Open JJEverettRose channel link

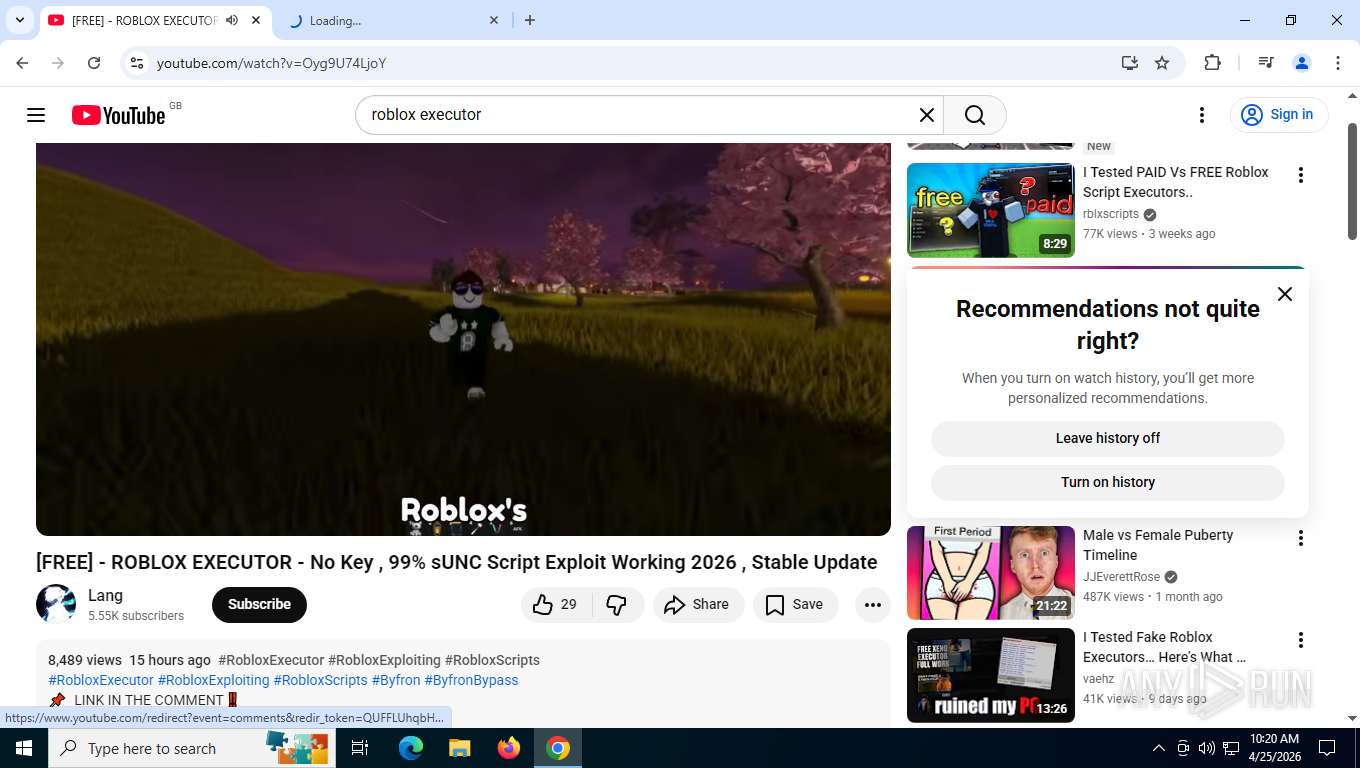1121,577
